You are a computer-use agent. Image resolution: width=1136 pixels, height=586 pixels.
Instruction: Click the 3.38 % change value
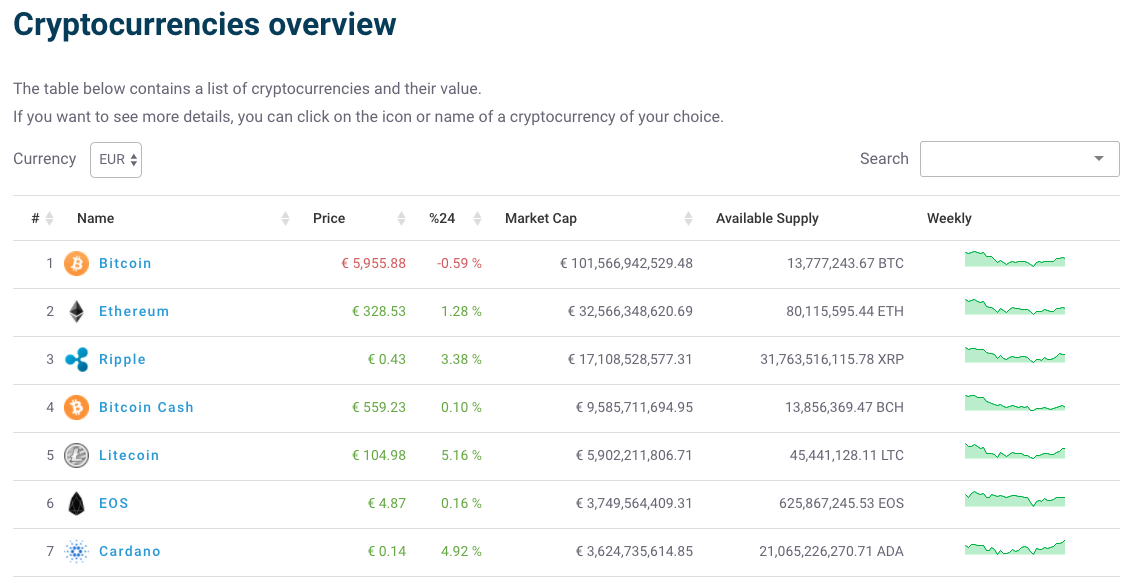(462, 359)
